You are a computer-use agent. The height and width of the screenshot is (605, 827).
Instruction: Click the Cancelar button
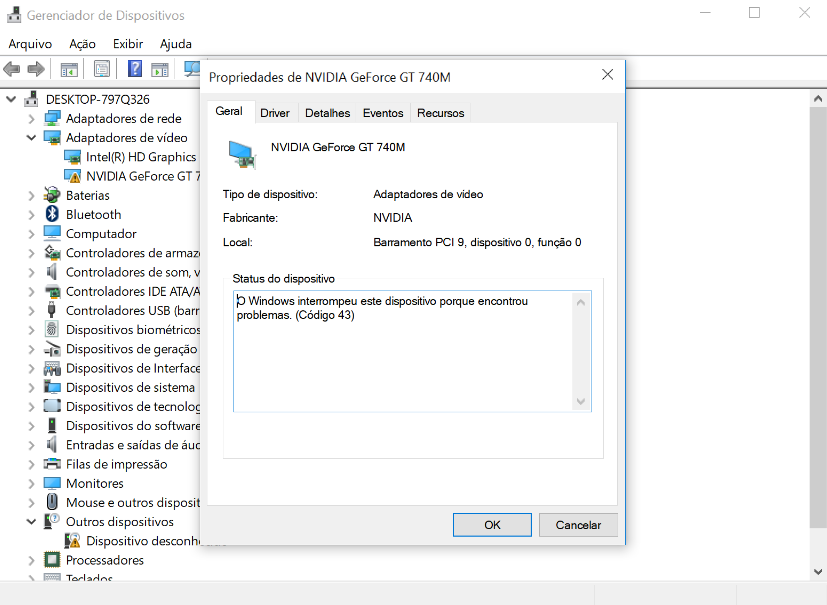click(x=578, y=525)
